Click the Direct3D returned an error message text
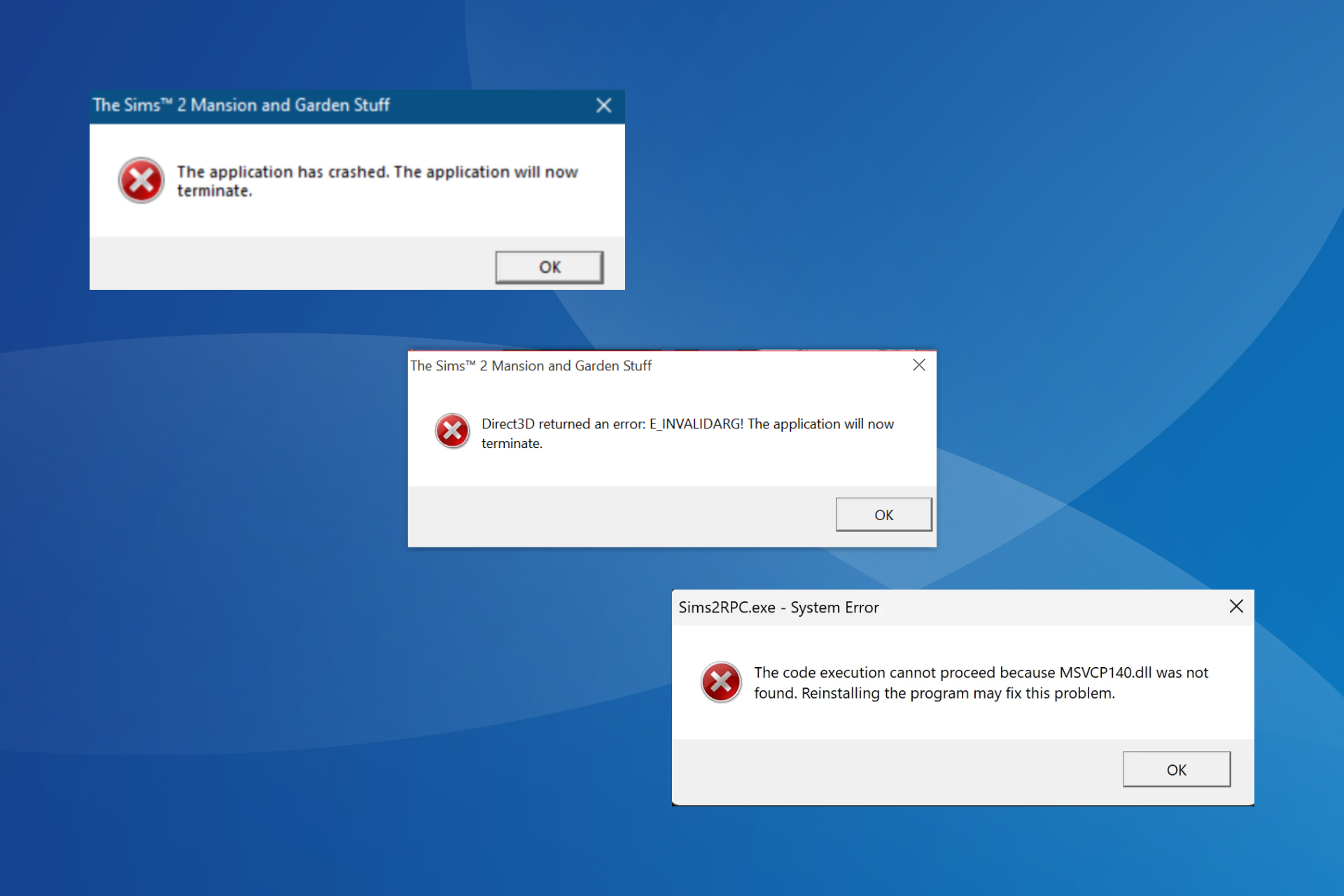 coord(687,433)
